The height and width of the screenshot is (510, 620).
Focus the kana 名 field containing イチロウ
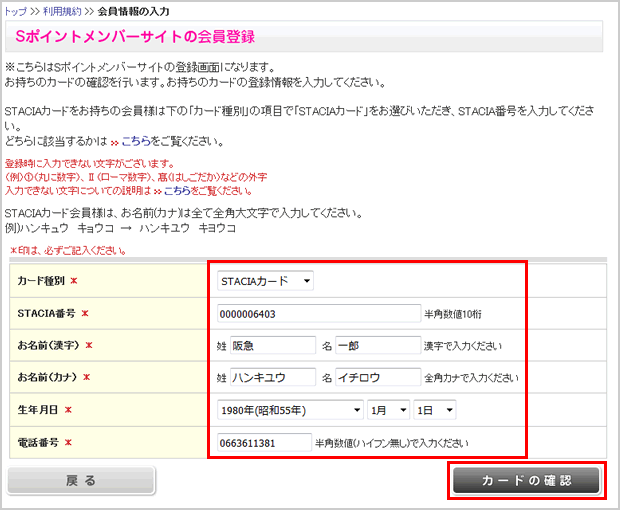(x=377, y=378)
